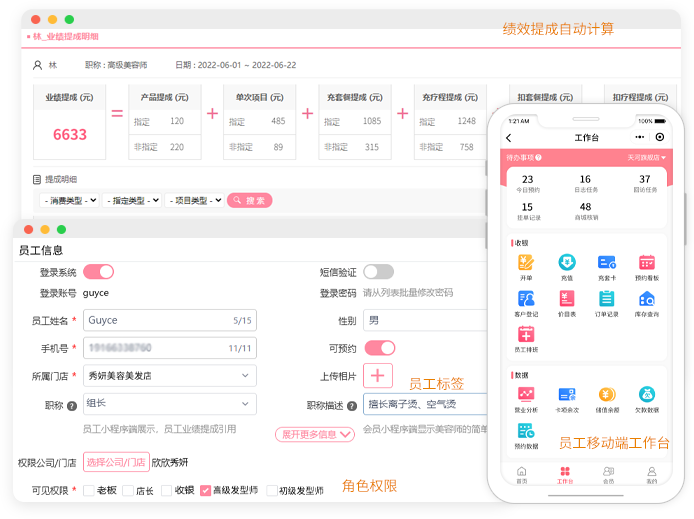Click the 职称描述 text field

425,404
